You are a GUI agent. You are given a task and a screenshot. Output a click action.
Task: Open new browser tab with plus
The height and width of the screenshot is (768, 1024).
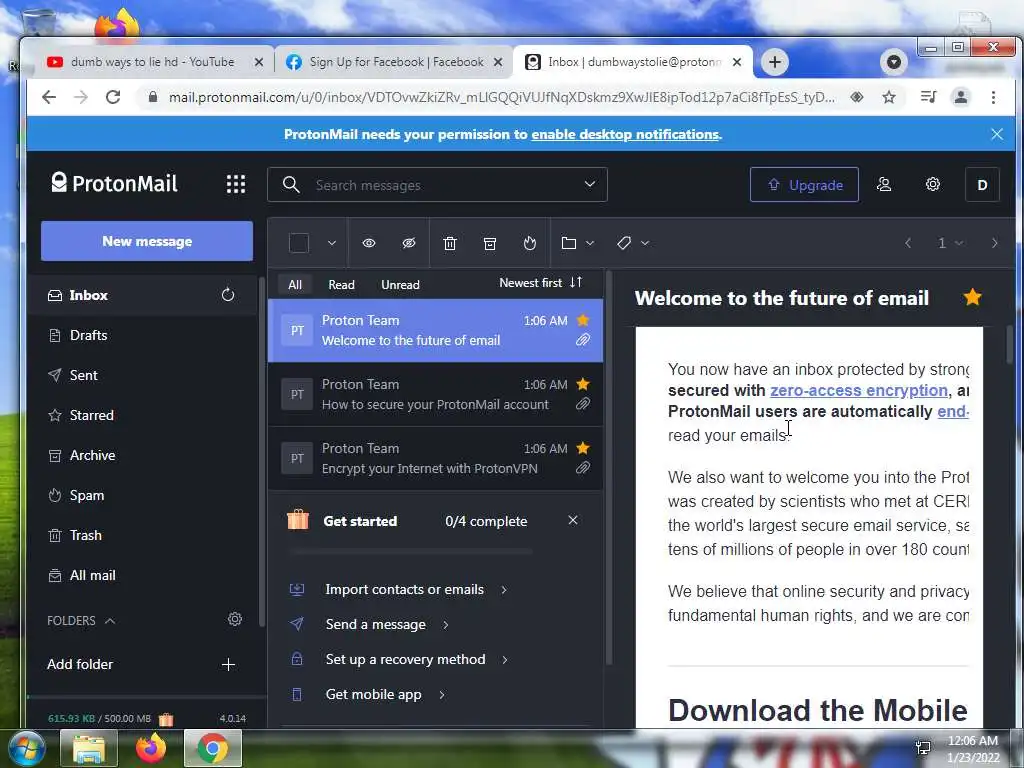775,62
